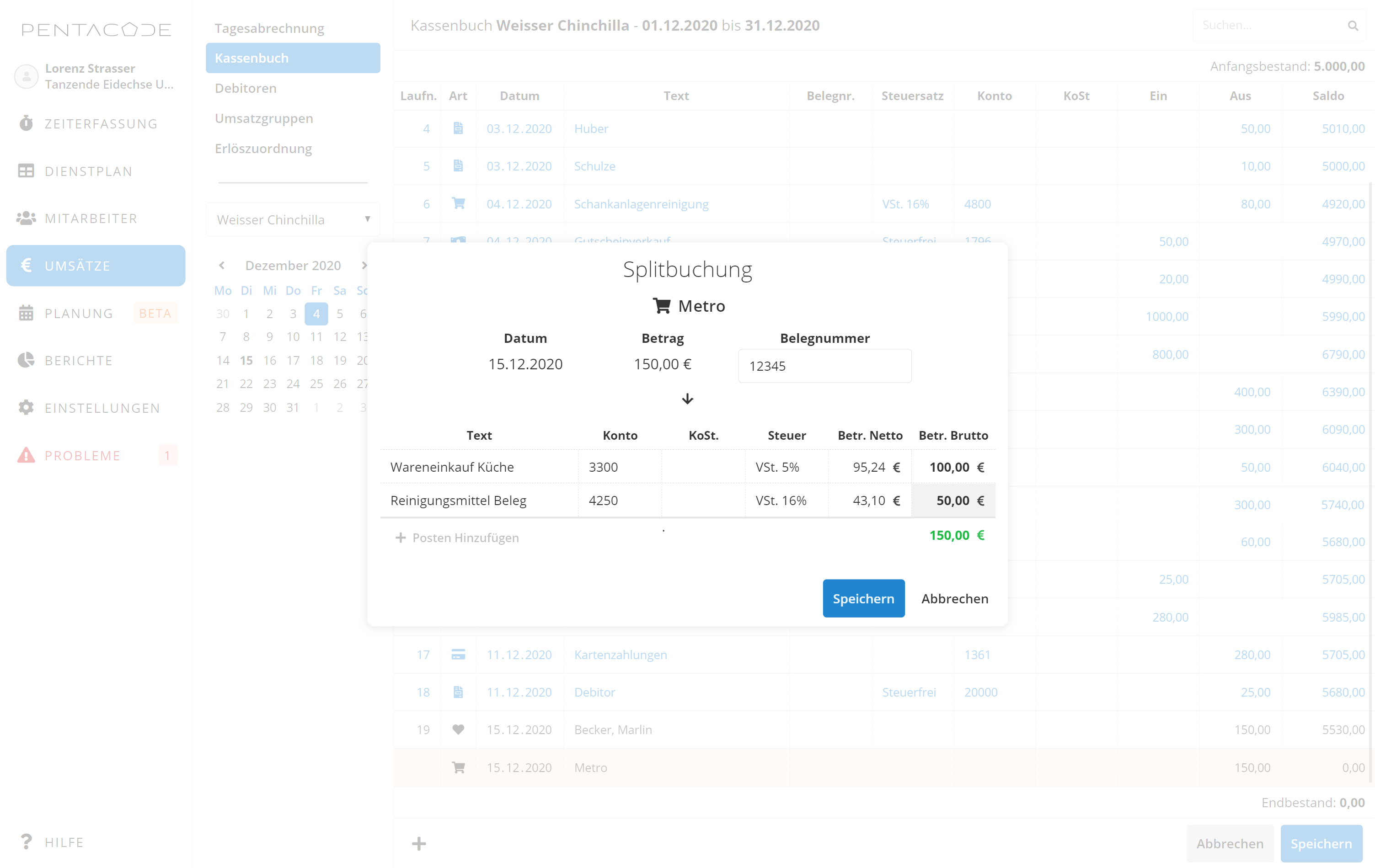Switch to the Debitoren section

pos(246,88)
